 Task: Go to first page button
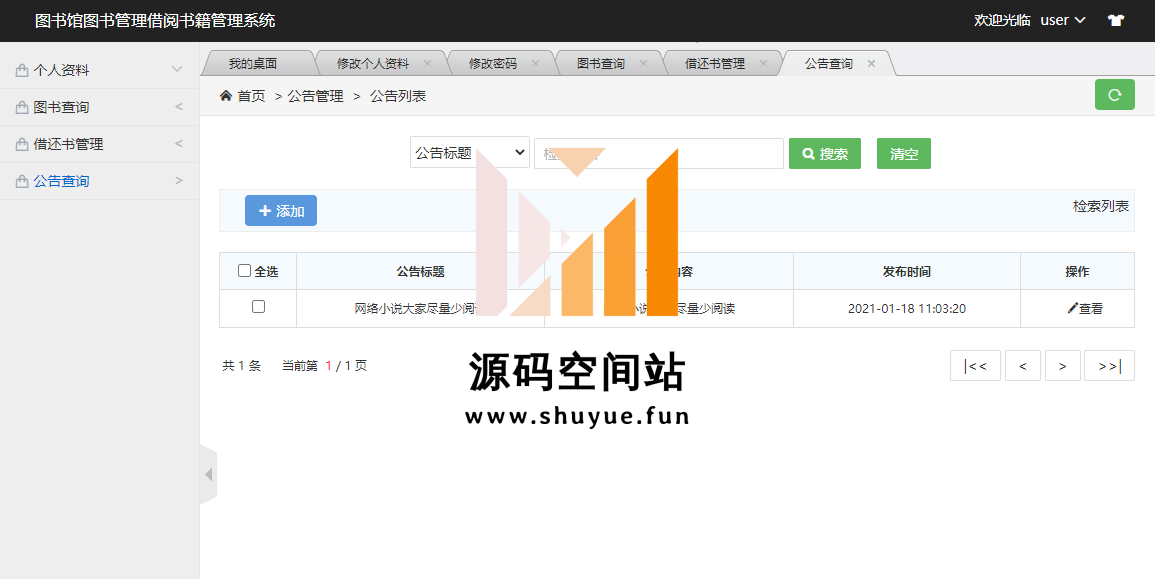click(x=975, y=366)
